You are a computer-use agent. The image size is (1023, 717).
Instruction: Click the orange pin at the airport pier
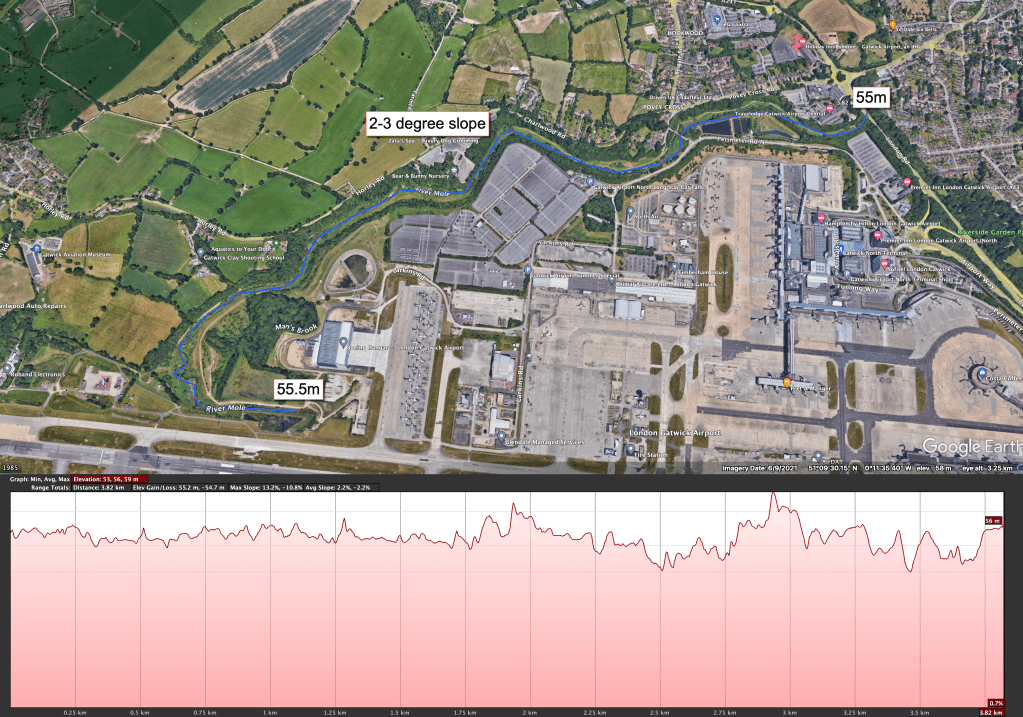[x=787, y=381]
